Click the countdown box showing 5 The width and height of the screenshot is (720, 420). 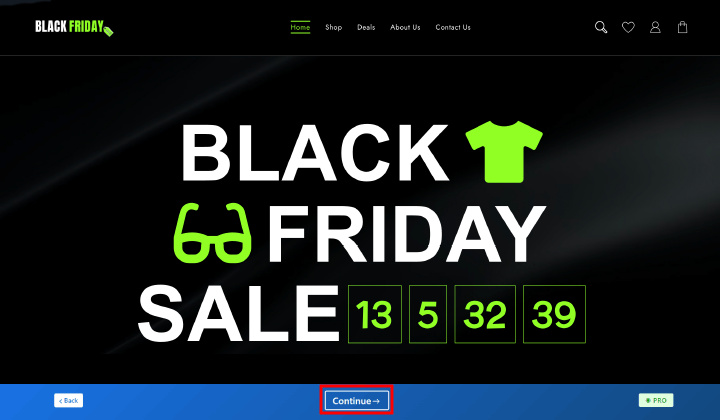428,314
